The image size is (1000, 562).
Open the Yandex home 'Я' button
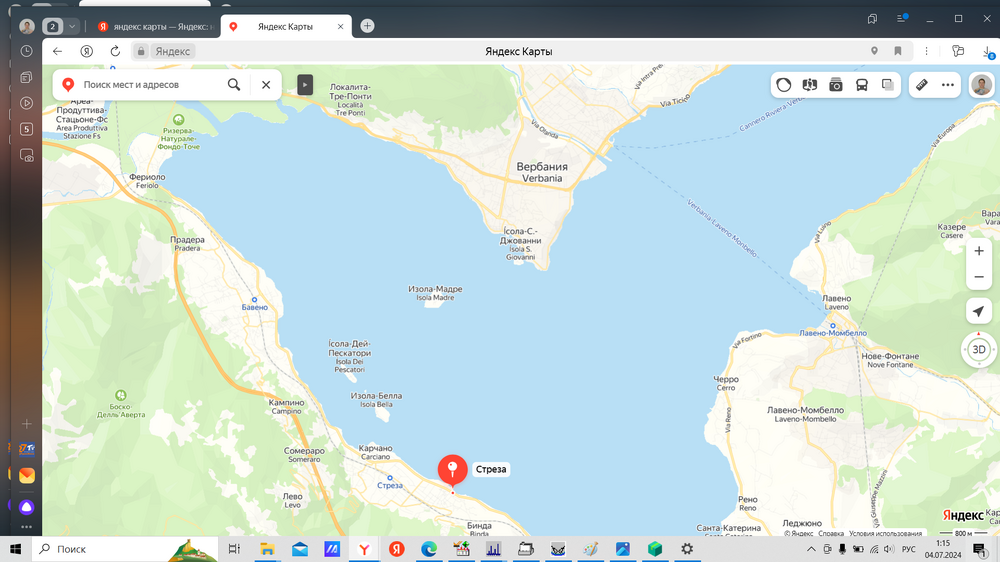pos(87,51)
